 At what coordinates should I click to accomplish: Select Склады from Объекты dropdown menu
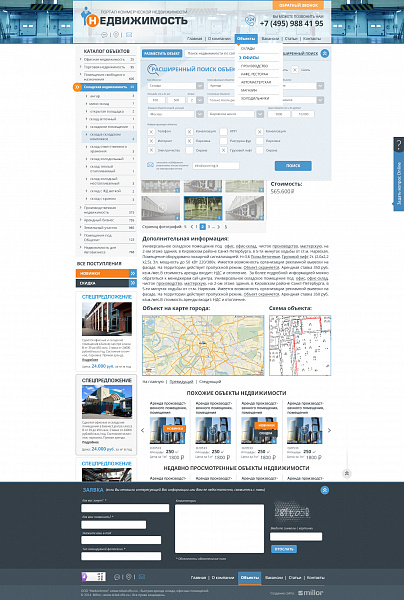click(x=248, y=49)
